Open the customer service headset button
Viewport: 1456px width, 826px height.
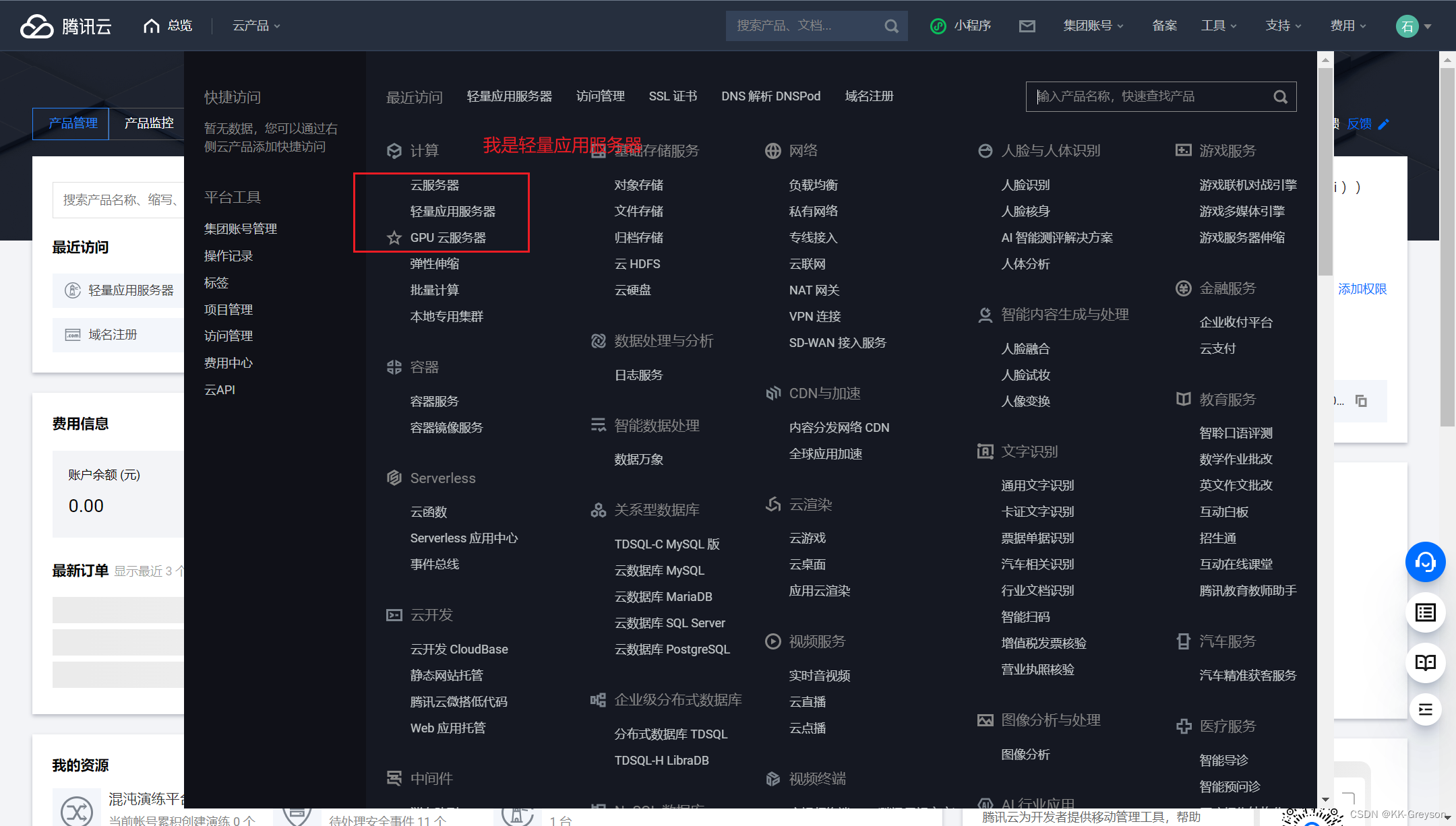point(1426,562)
